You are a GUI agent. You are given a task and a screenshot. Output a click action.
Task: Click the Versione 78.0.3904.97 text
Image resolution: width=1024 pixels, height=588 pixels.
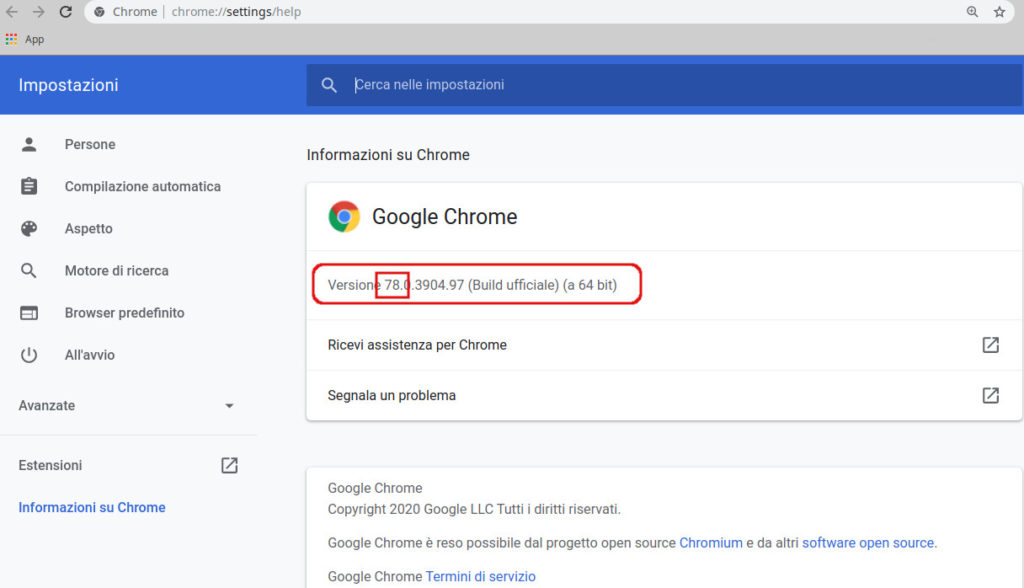point(472,285)
